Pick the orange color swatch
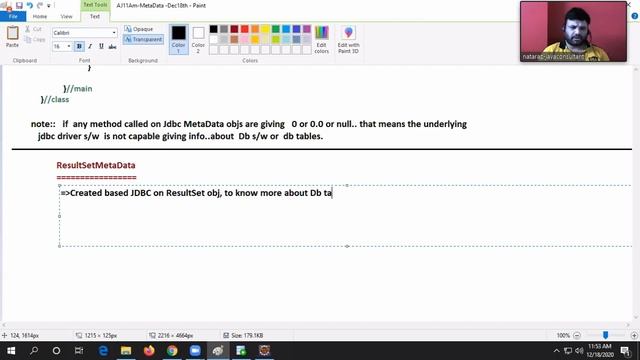Image resolution: width=640 pixels, height=360 pixels. (x=255, y=29)
